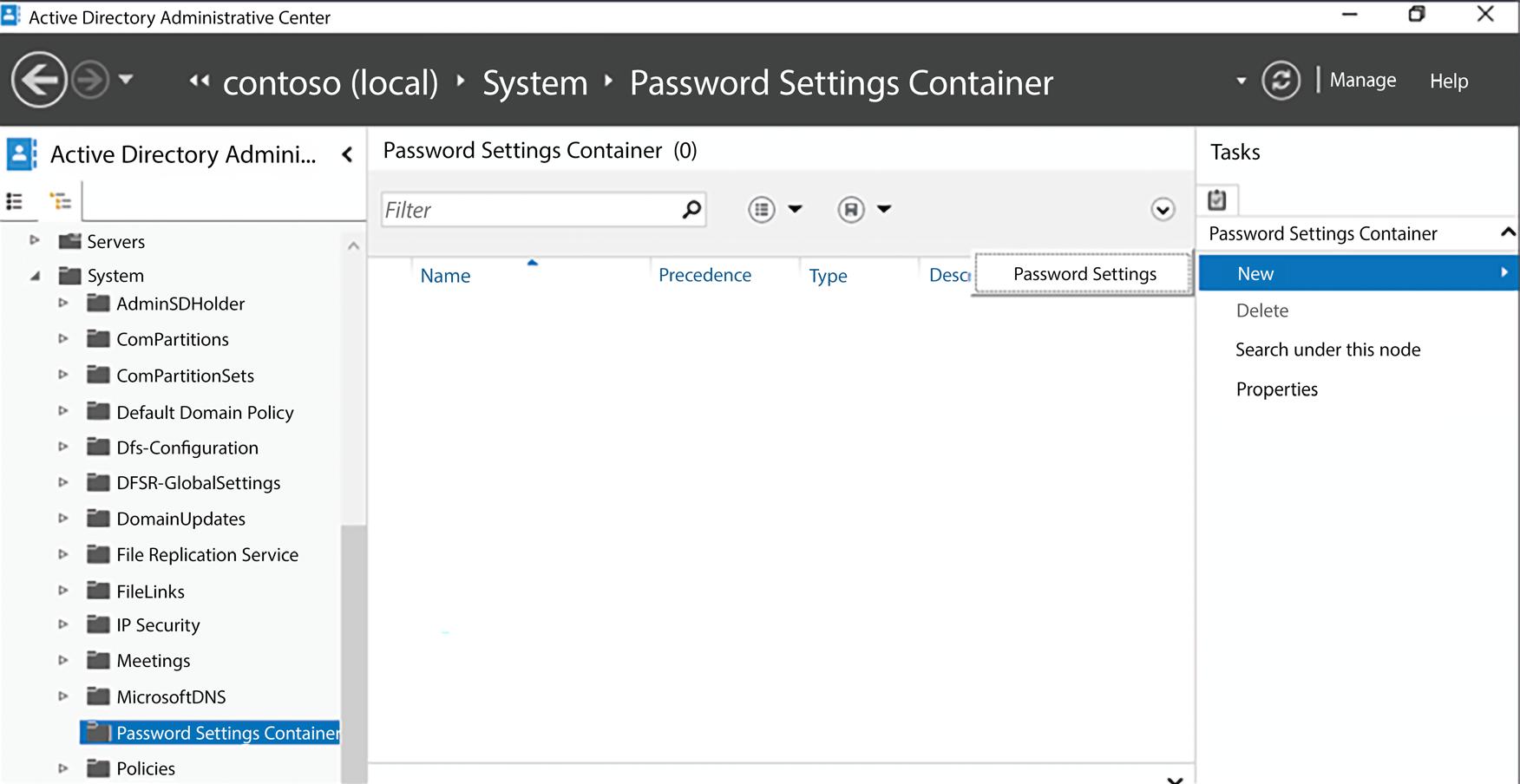Click the Tasks clipboard icon
Screen dimensions: 1520x784
coord(1217,200)
